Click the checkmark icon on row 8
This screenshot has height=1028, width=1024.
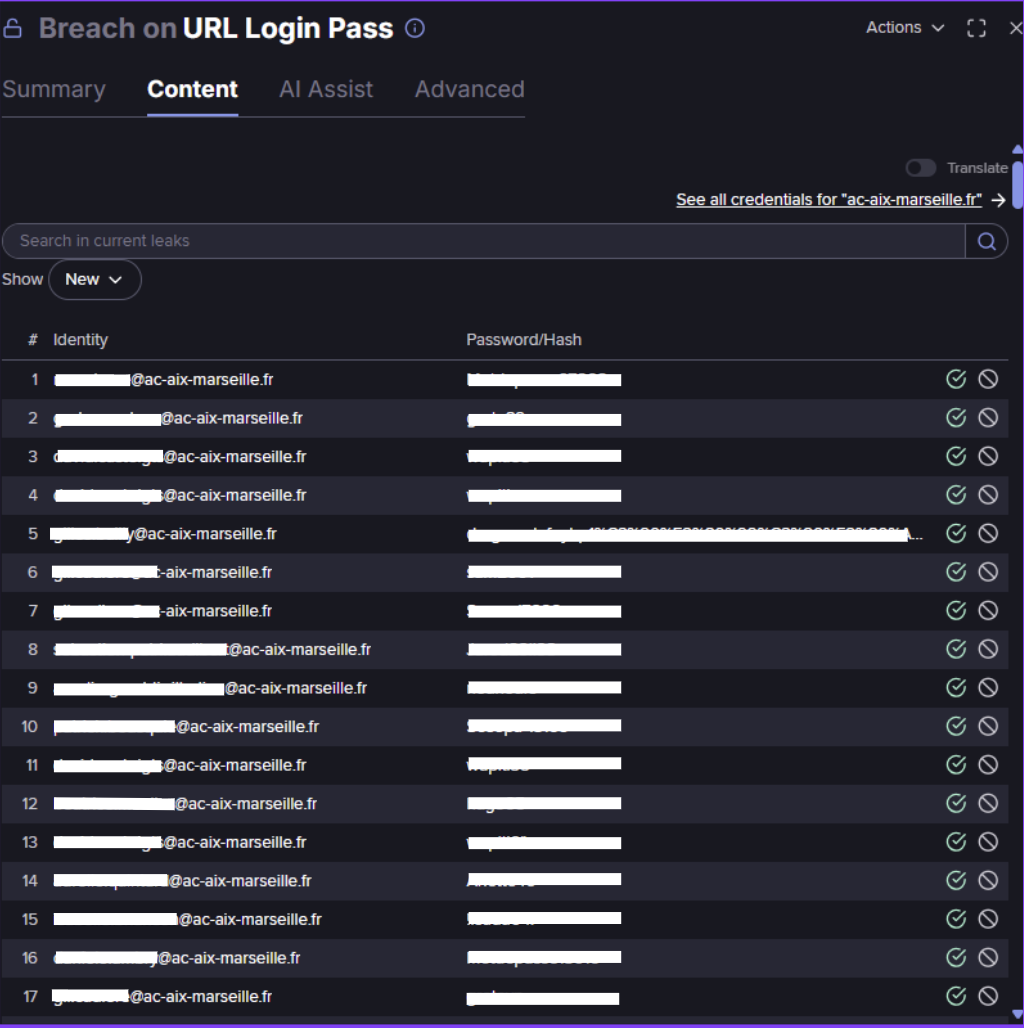(x=956, y=649)
